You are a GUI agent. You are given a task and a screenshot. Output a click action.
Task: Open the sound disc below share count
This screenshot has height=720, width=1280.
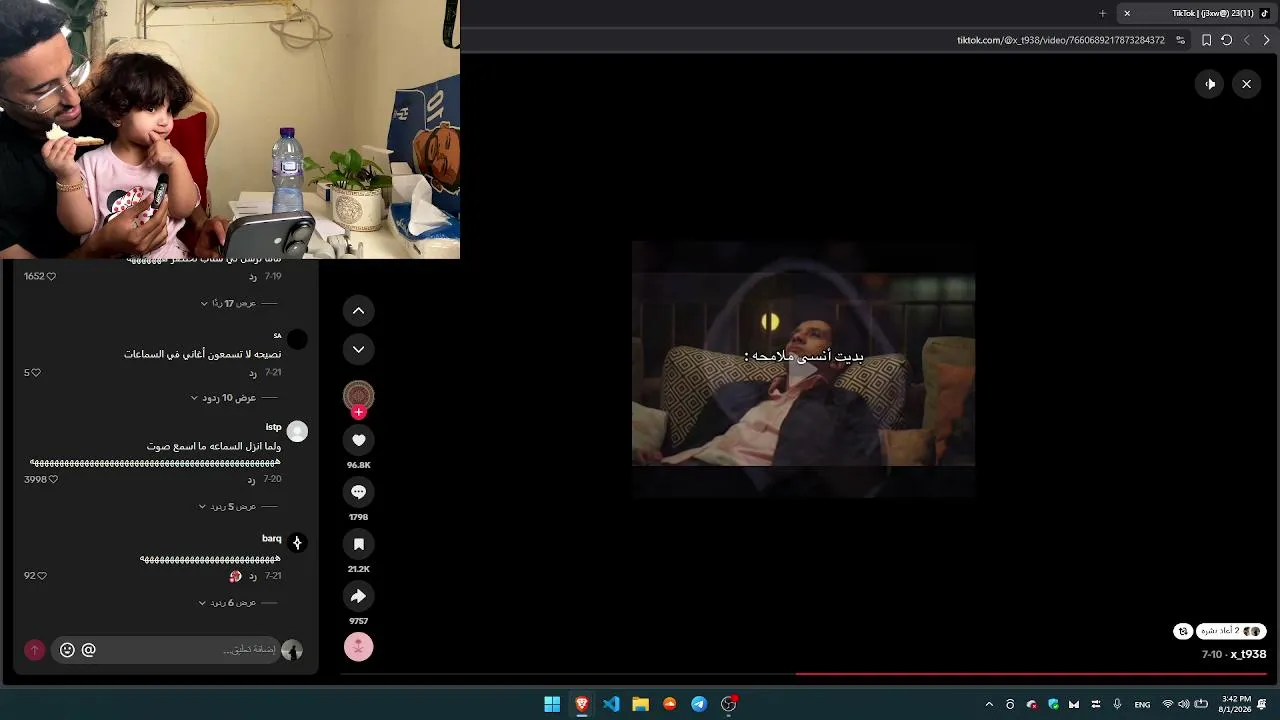tap(359, 647)
